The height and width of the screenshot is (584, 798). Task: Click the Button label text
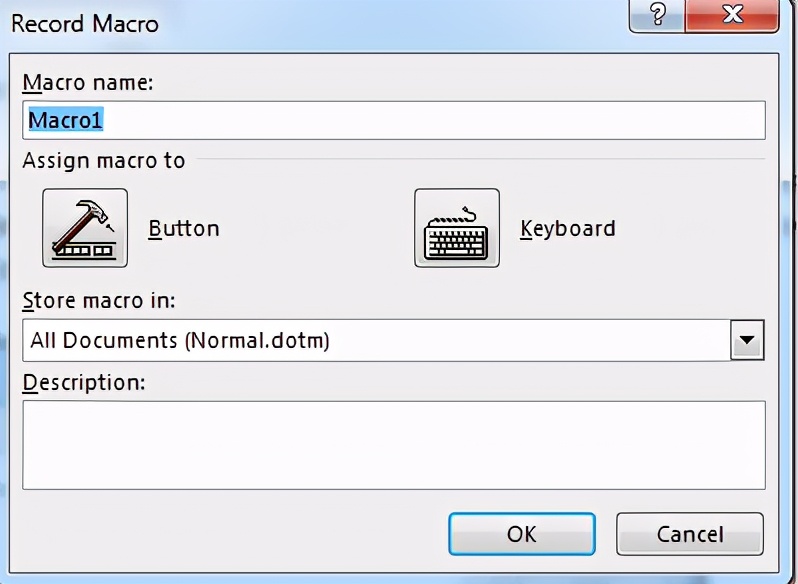coord(184,228)
